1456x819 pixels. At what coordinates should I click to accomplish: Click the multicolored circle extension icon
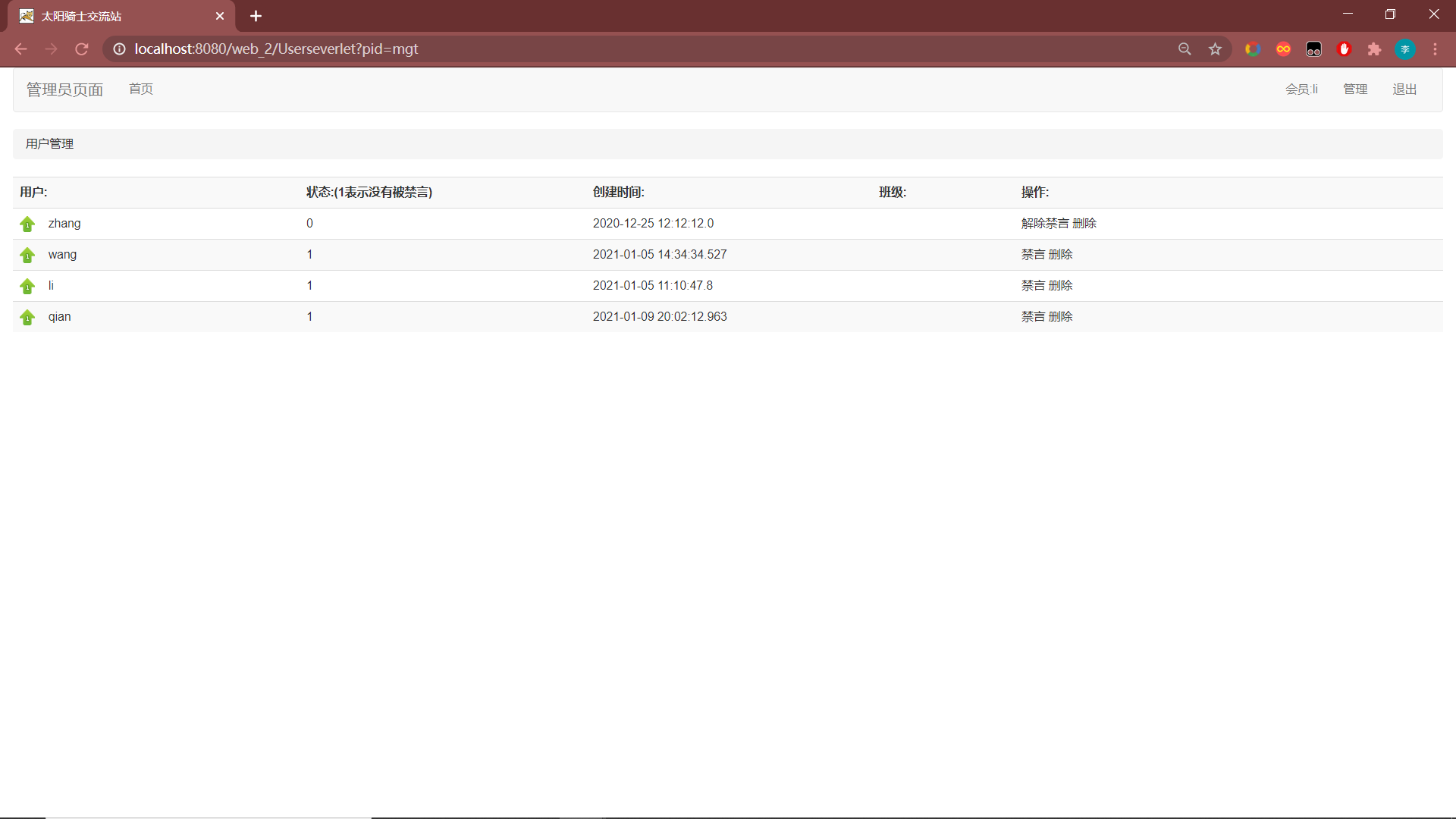point(1254,49)
